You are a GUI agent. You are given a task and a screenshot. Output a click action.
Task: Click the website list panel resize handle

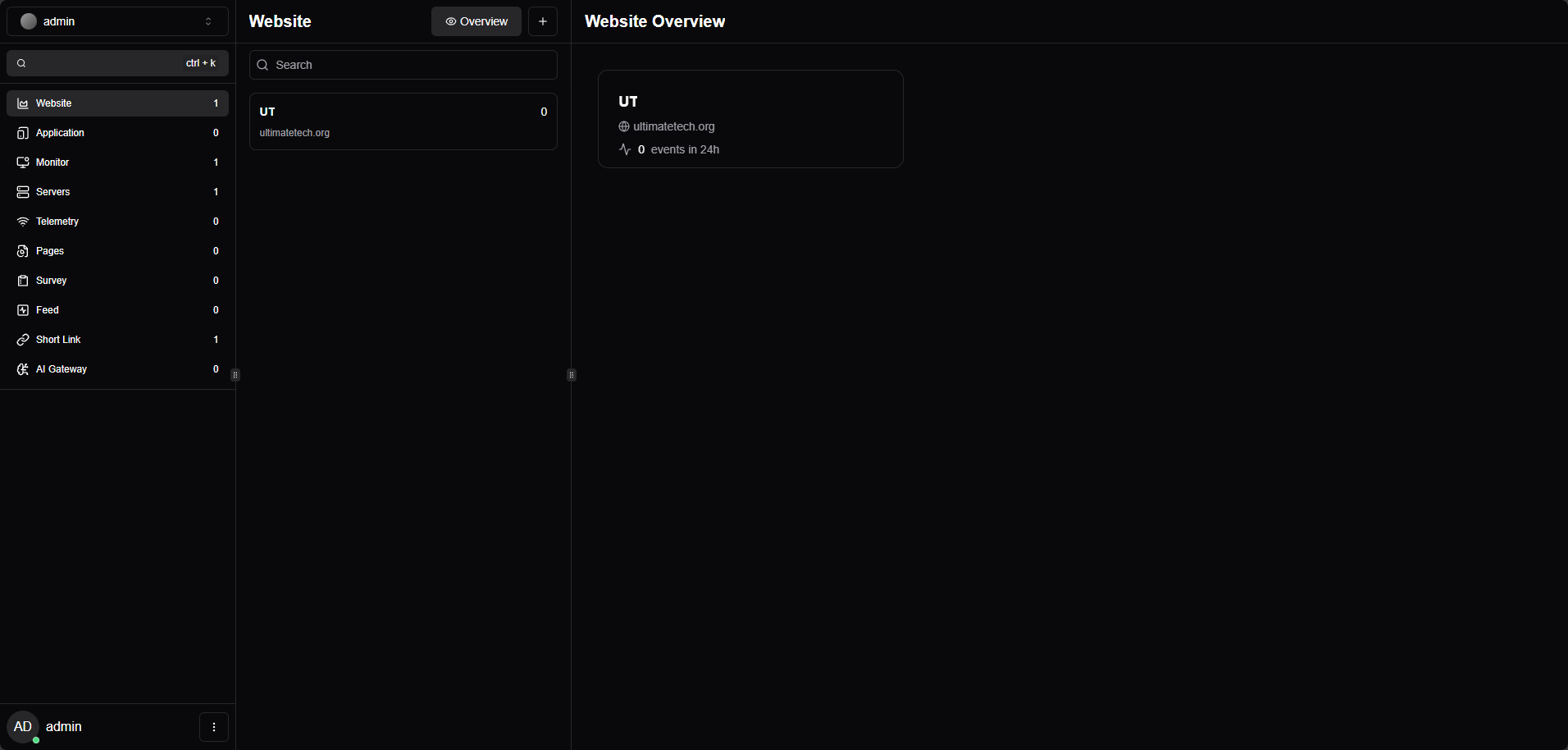click(x=572, y=375)
